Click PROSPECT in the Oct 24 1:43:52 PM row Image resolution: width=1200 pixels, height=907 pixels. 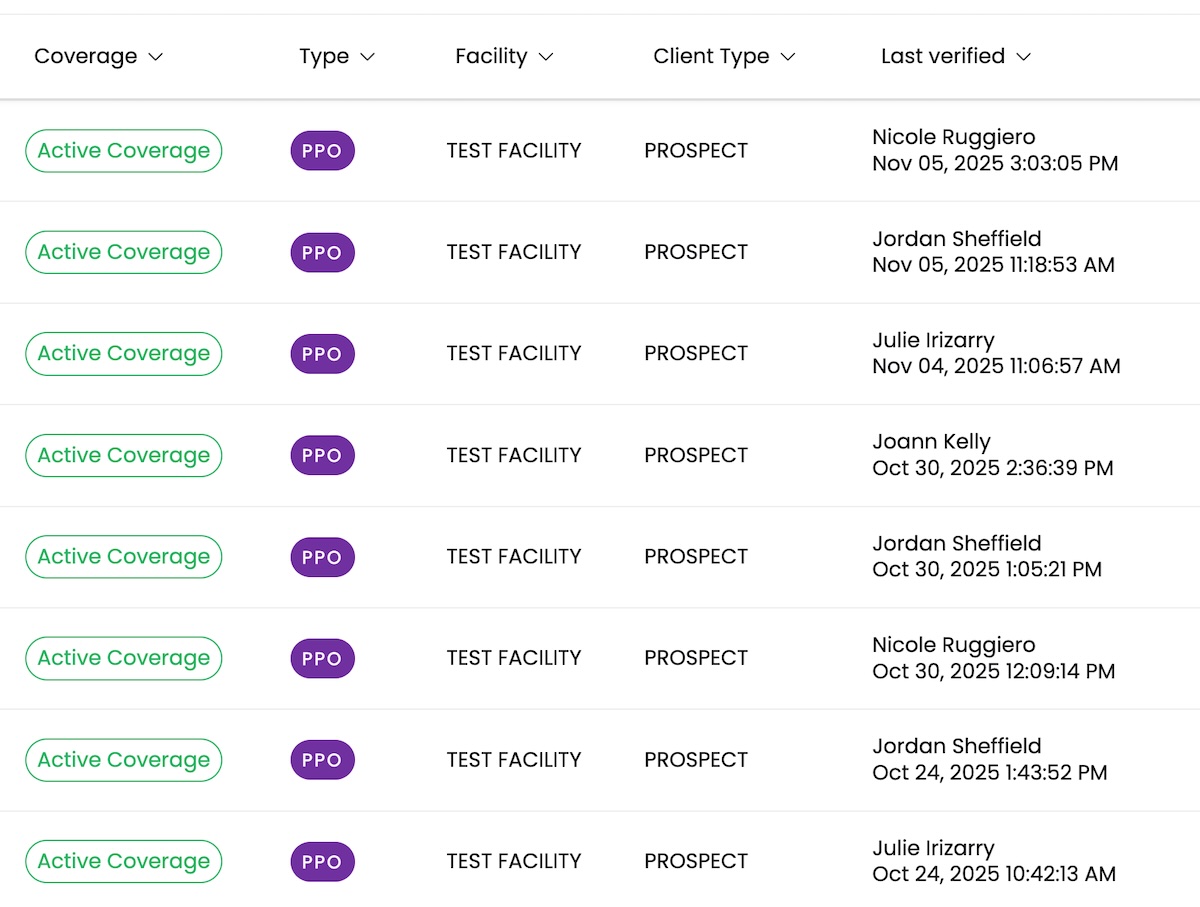[696, 760]
